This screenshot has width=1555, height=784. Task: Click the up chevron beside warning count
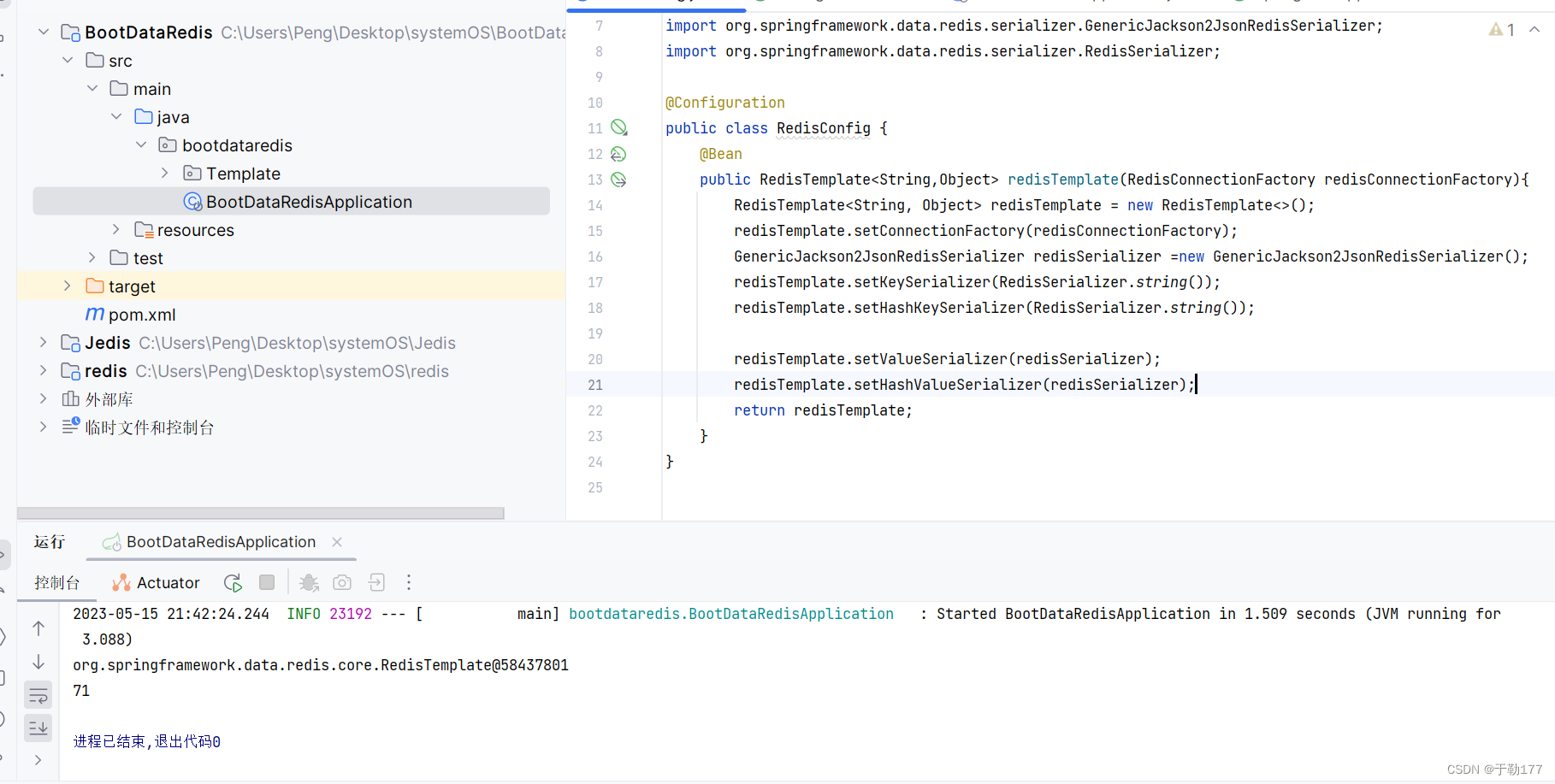click(x=1534, y=30)
